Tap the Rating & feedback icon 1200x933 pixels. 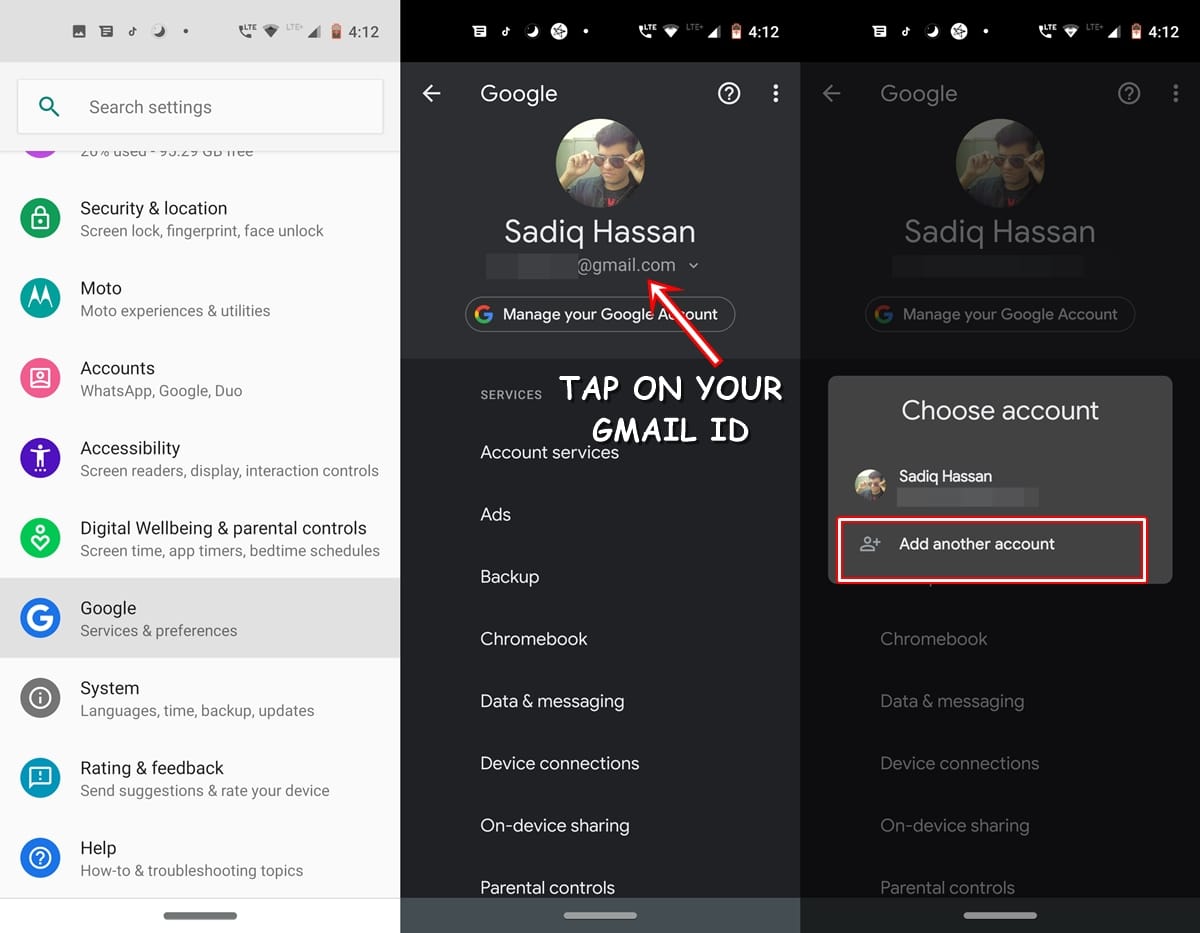point(40,778)
